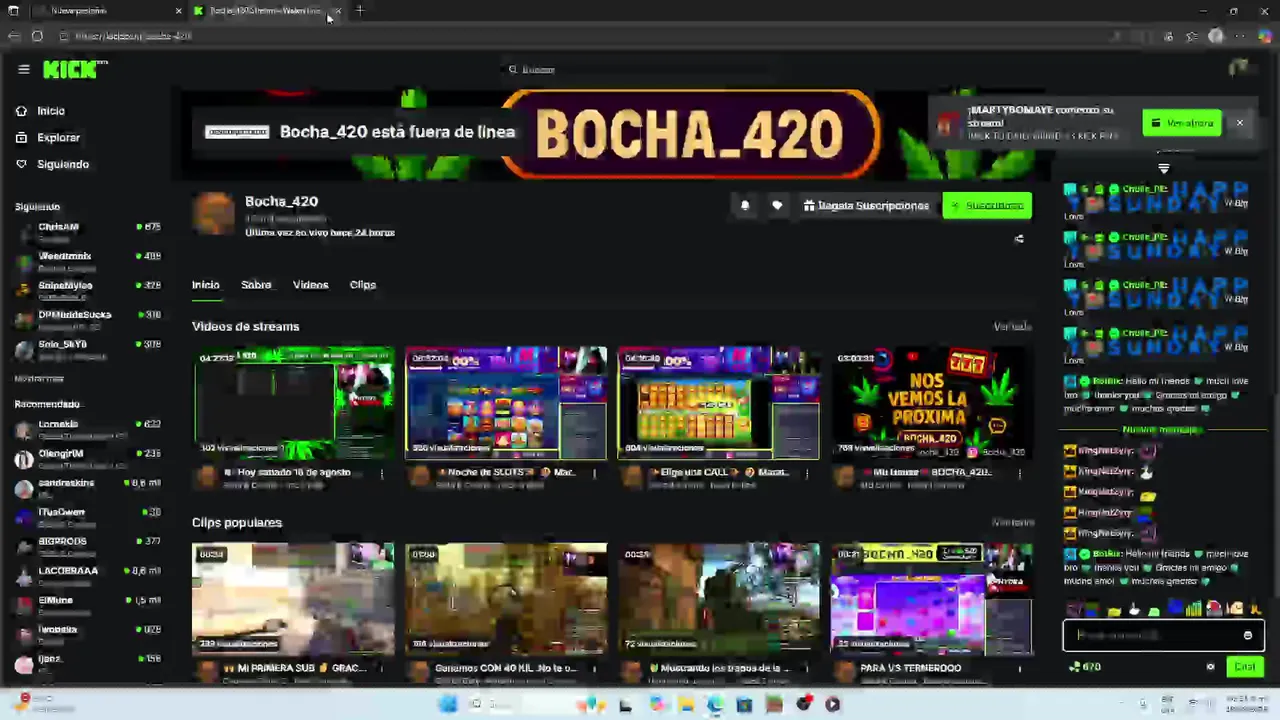Viewport: 1280px width, 720px height.
Task: Open Microsoft Edge from the taskbar
Action: point(715,704)
